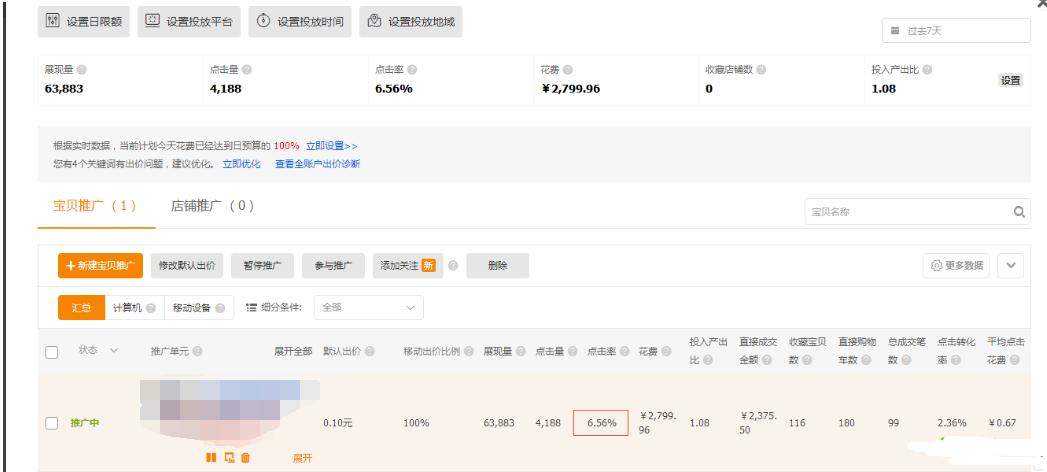1047x472 pixels.
Task: Click the ¥2,375.50 direct transaction amount
Action: (759, 423)
